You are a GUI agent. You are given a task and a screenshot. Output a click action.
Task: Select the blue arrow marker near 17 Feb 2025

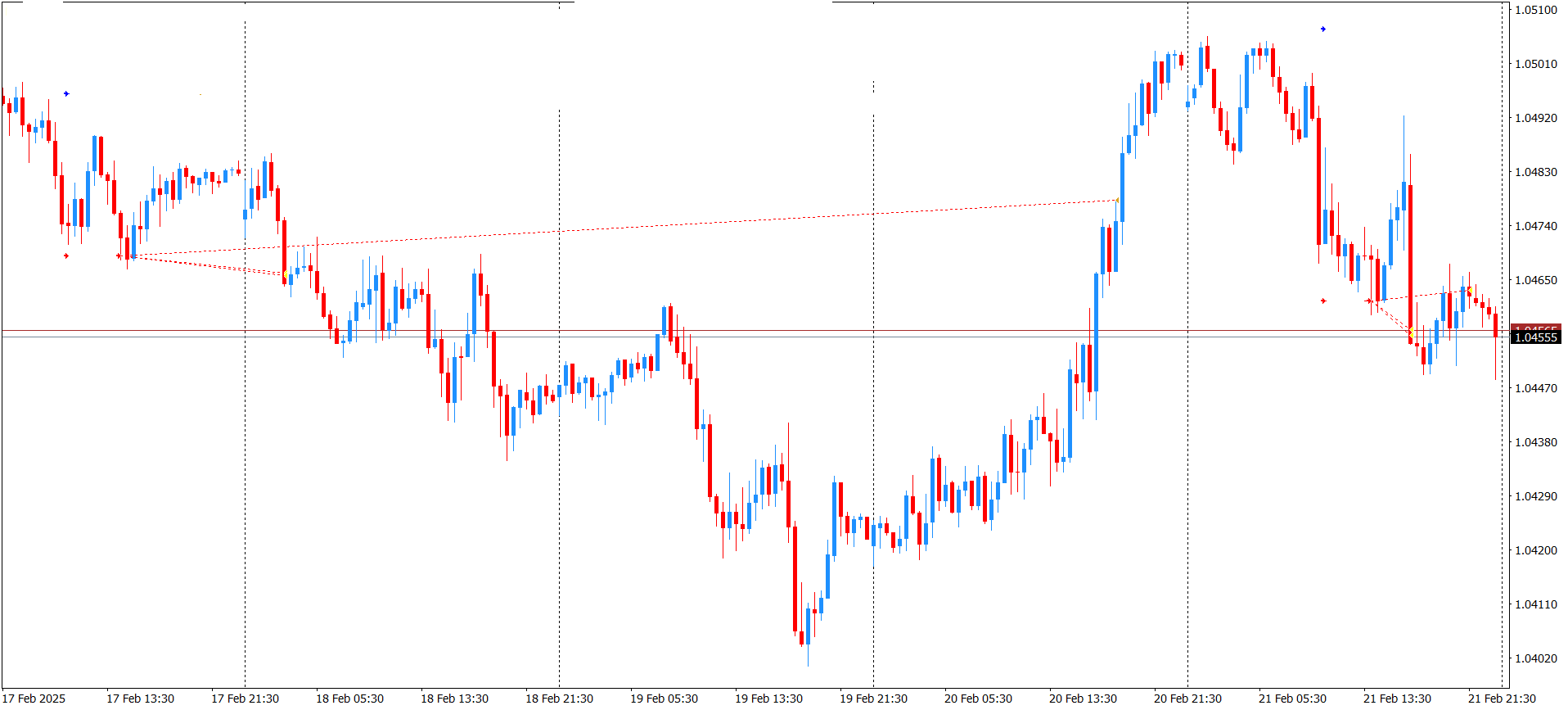(66, 94)
